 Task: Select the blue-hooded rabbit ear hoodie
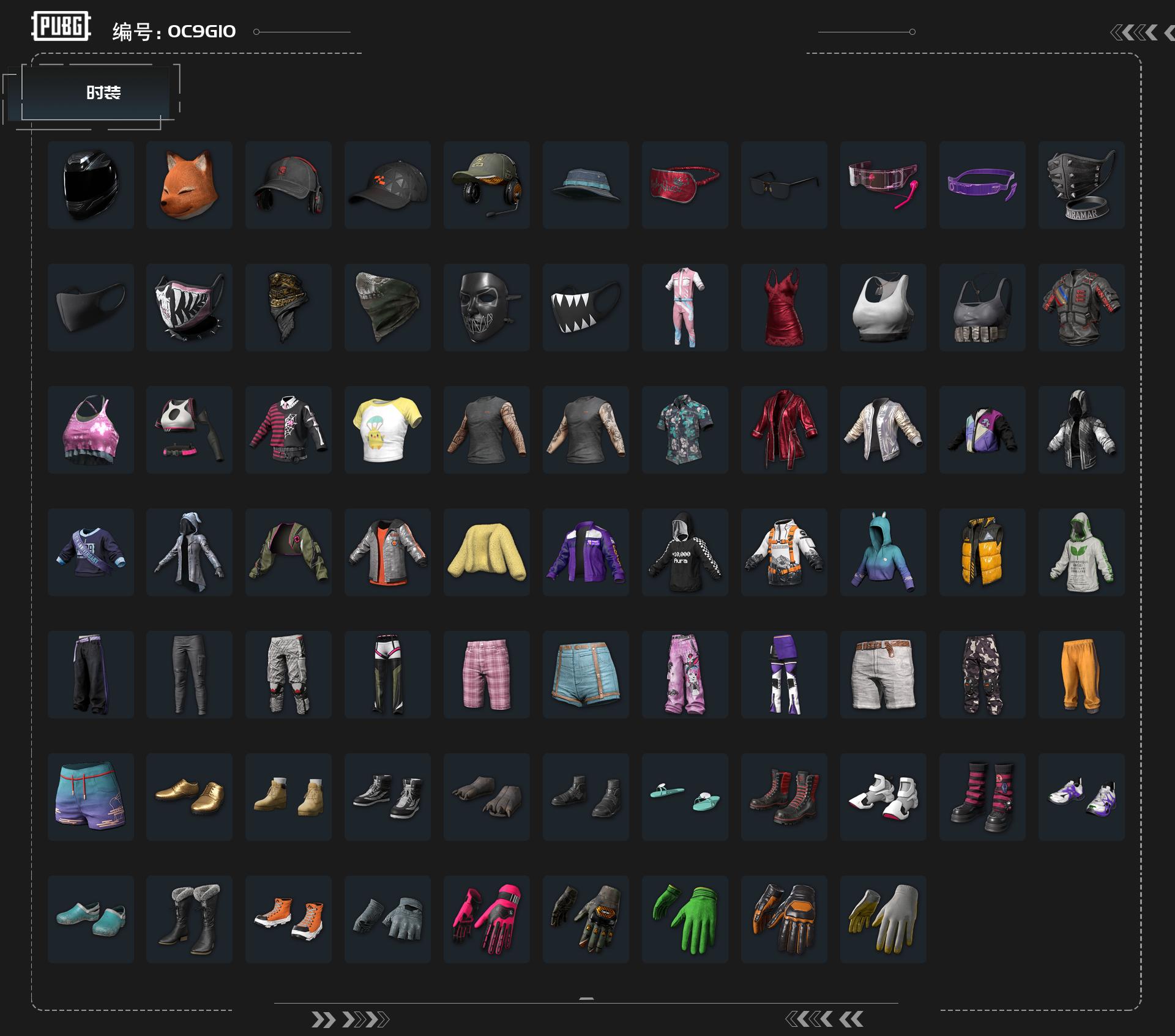click(x=883, y=552)
